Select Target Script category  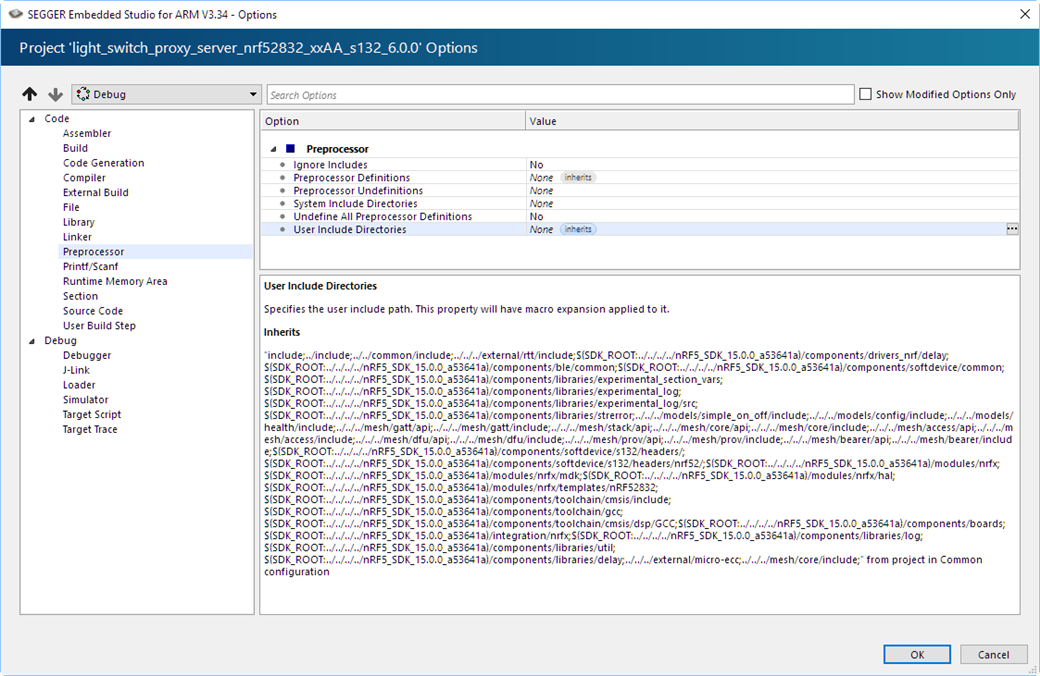(92, 415)
